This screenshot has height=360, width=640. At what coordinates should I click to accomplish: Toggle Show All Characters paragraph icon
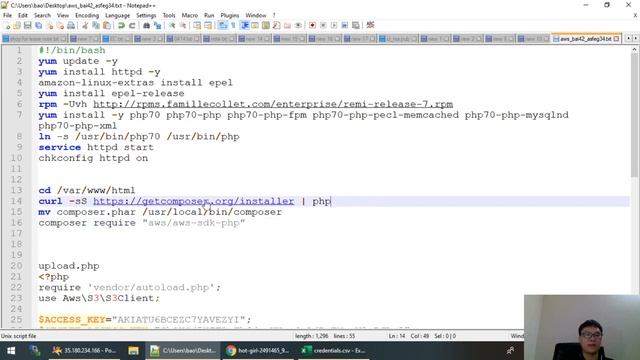click(233, 26)
